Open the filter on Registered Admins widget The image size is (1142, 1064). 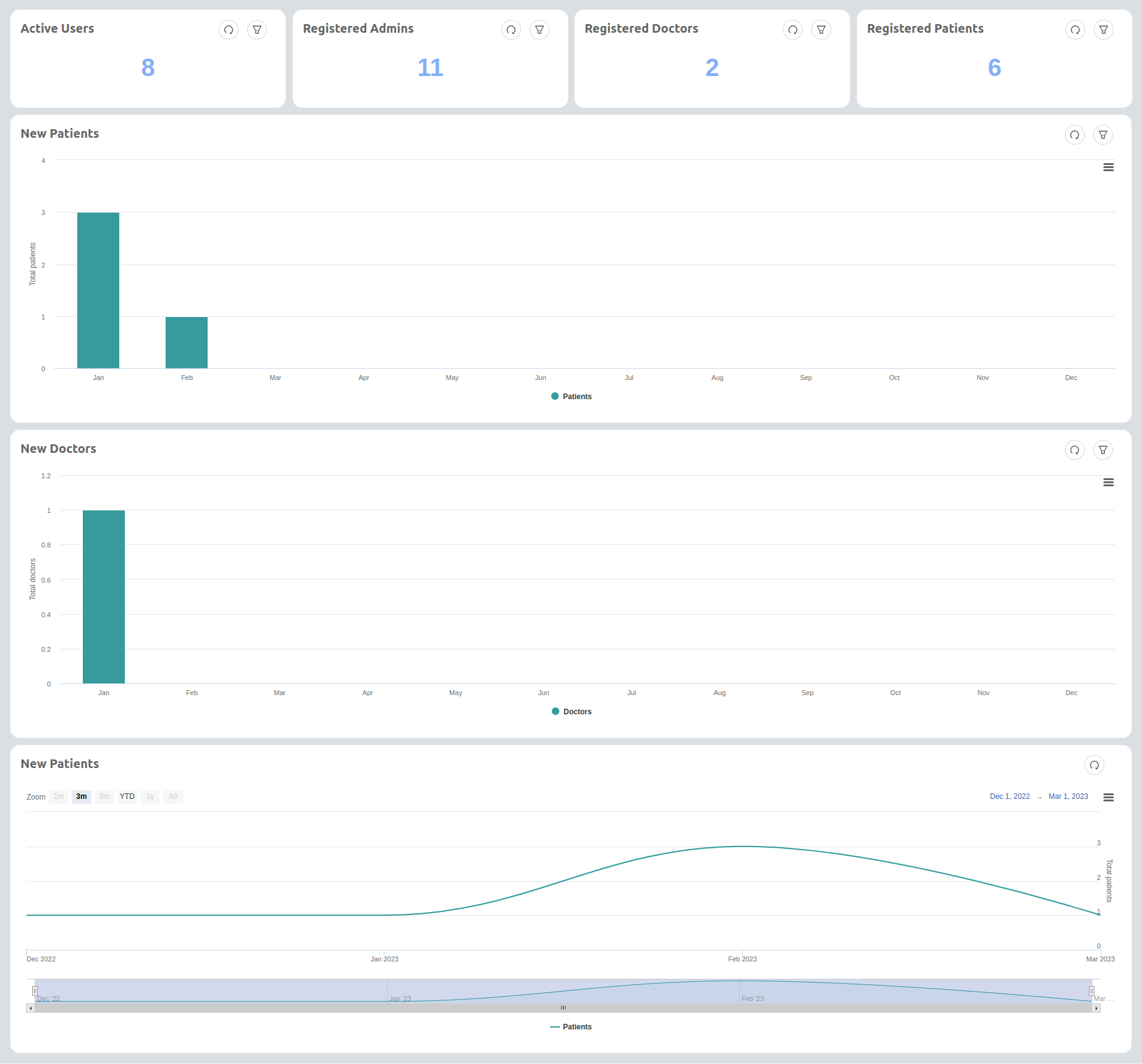coord(539,30)
